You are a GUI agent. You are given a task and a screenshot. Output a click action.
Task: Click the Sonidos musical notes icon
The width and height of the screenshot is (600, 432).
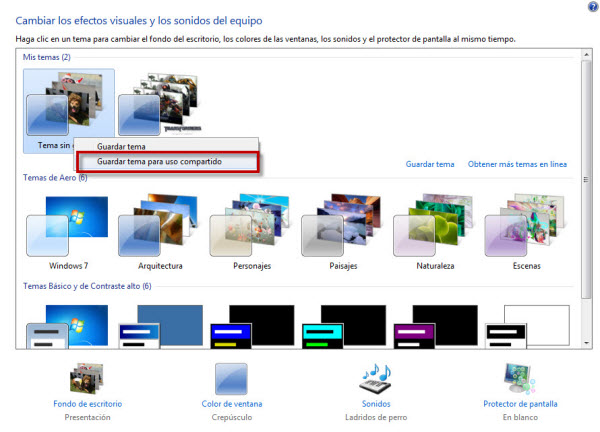click(x=375, y=377)
